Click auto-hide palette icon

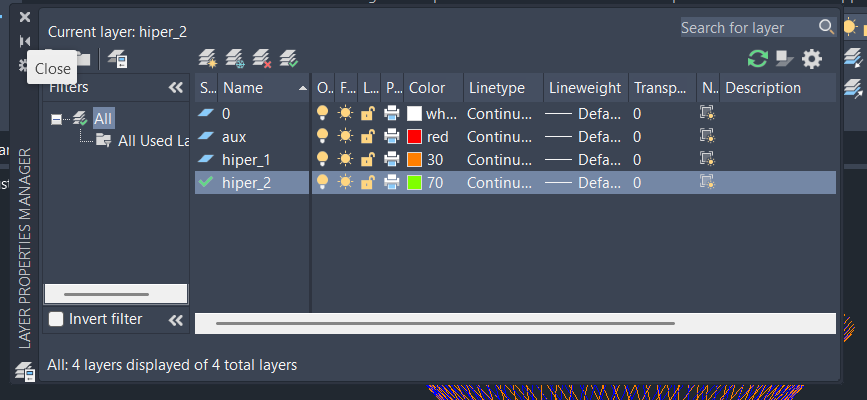(25, 41)
